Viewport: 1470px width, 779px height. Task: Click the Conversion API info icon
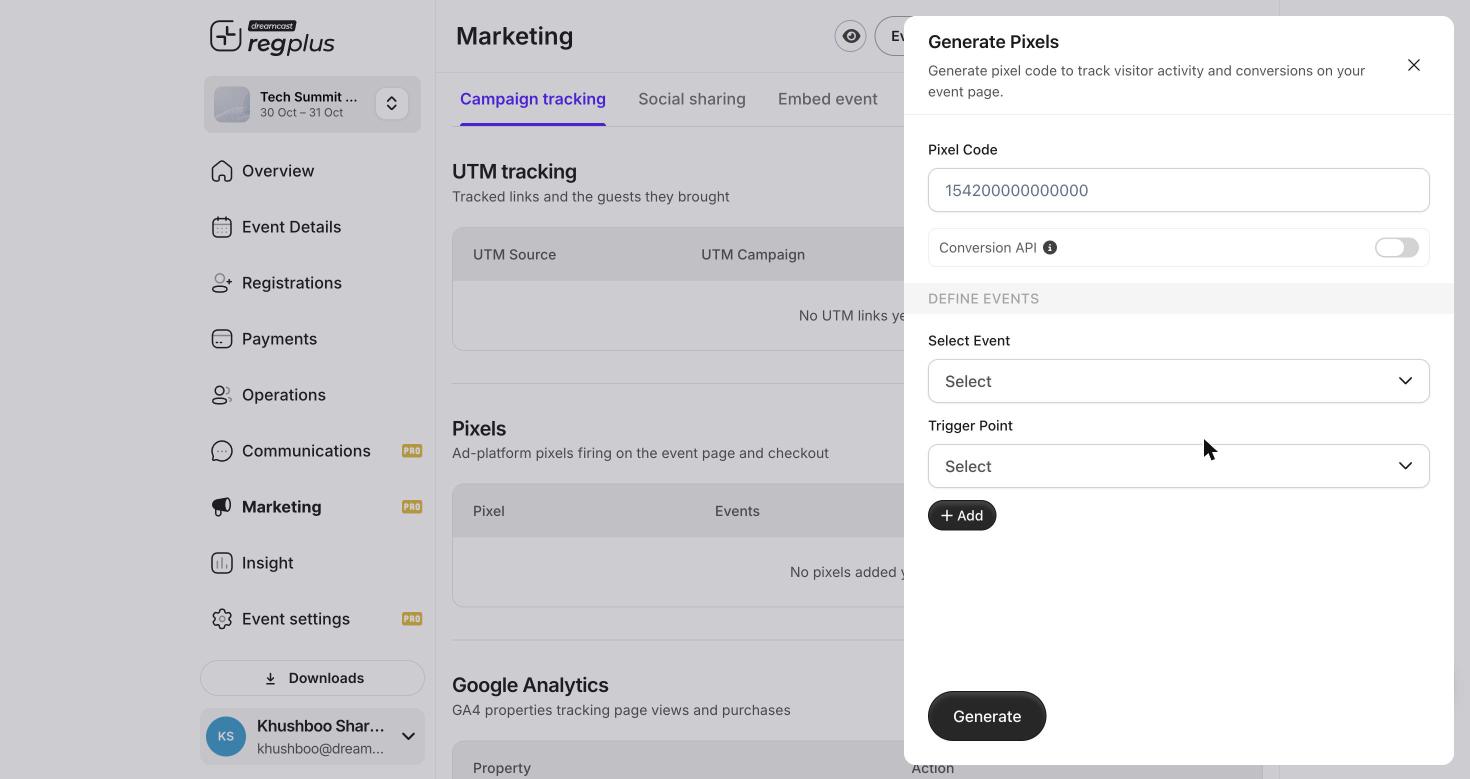[x=1050, y=248]
